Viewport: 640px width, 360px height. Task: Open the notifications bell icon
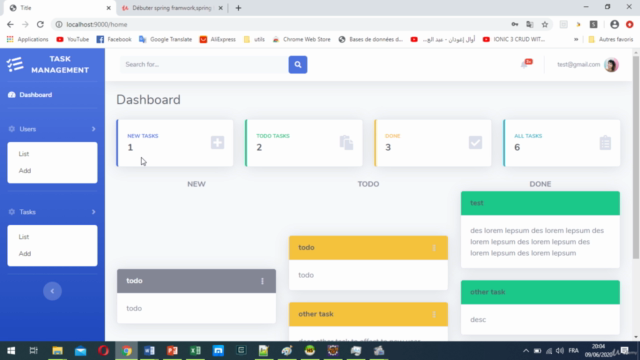[x=524, y=64]
